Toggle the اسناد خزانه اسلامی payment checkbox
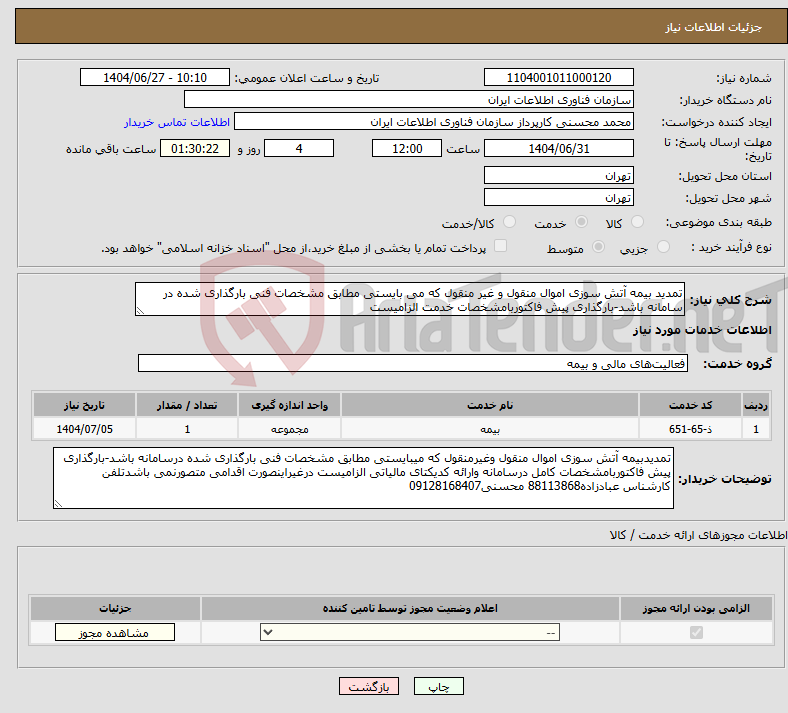 click(x=500, y=246)
